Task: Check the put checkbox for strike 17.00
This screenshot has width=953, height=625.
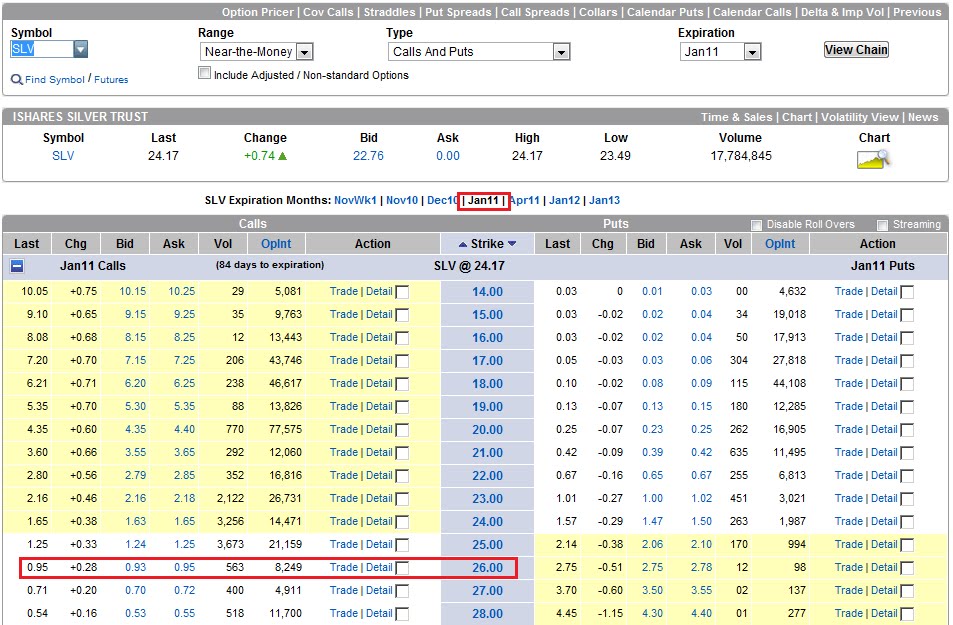Action: coord(907,361)
